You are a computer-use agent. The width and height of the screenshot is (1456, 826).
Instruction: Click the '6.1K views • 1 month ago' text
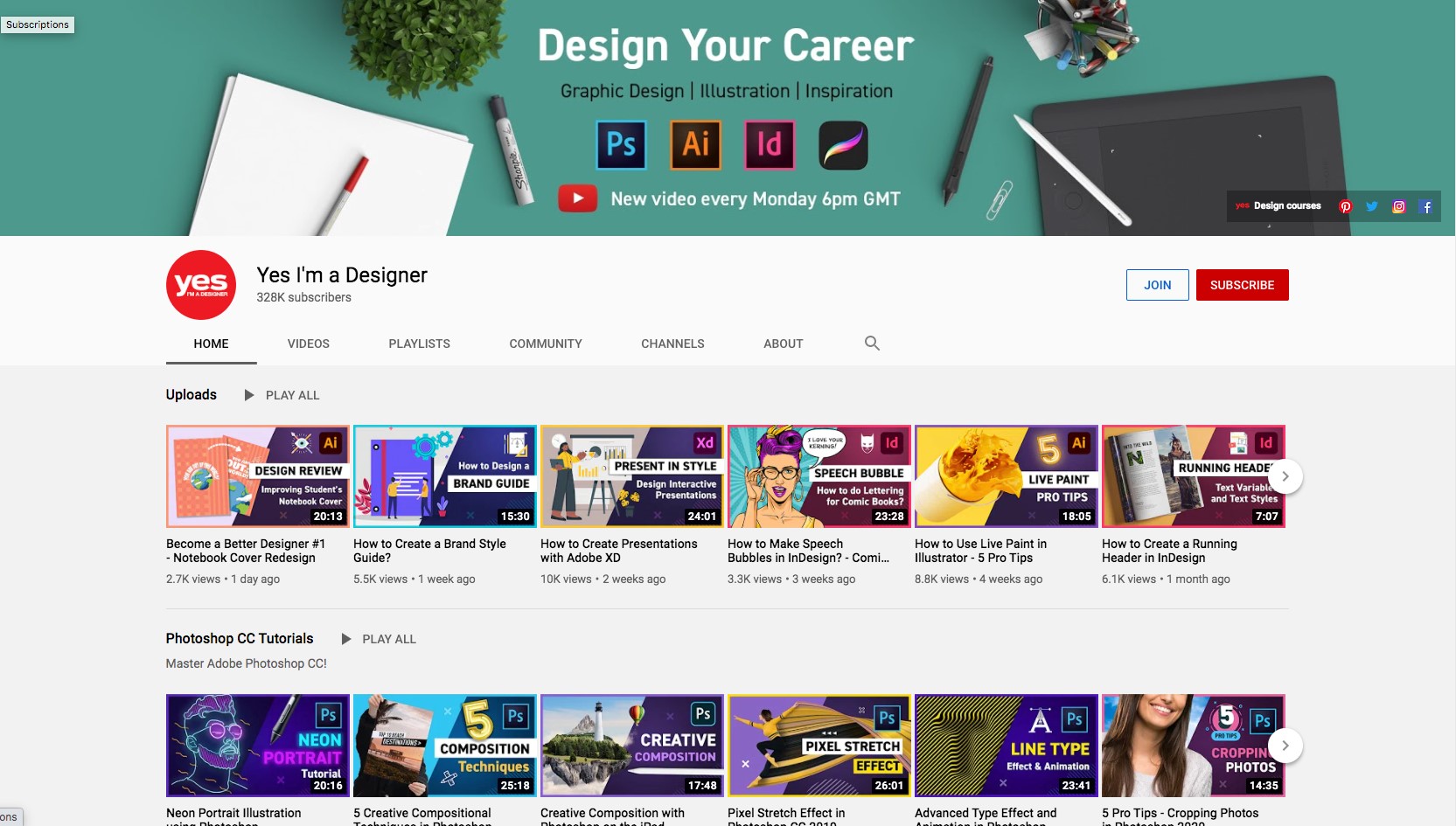1166,579
